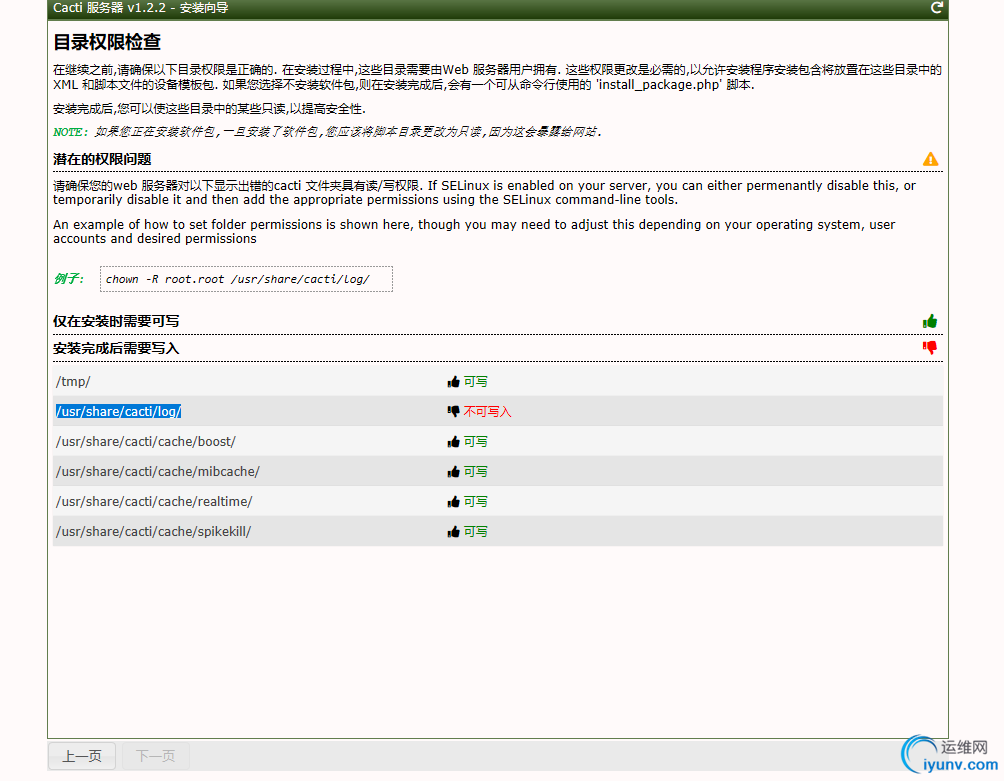Viewport: 1004px width, 781px height.
Task: Click 可写 status in cache/spikekill/ row
Action: [476, 532]
